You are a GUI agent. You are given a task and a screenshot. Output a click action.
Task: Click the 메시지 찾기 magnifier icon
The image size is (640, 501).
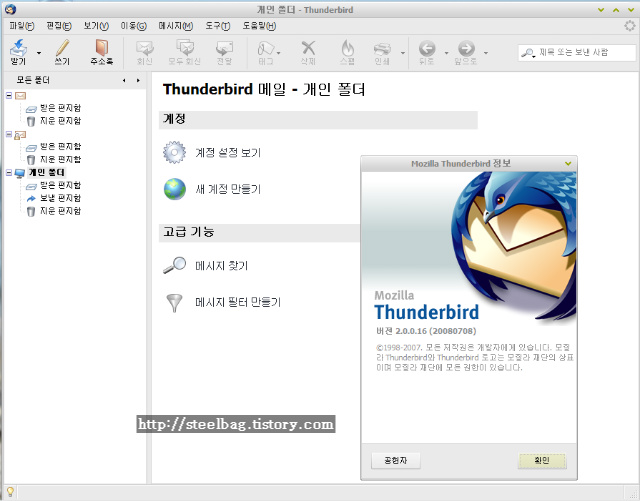pyautogui.click(x=175, y=265)
